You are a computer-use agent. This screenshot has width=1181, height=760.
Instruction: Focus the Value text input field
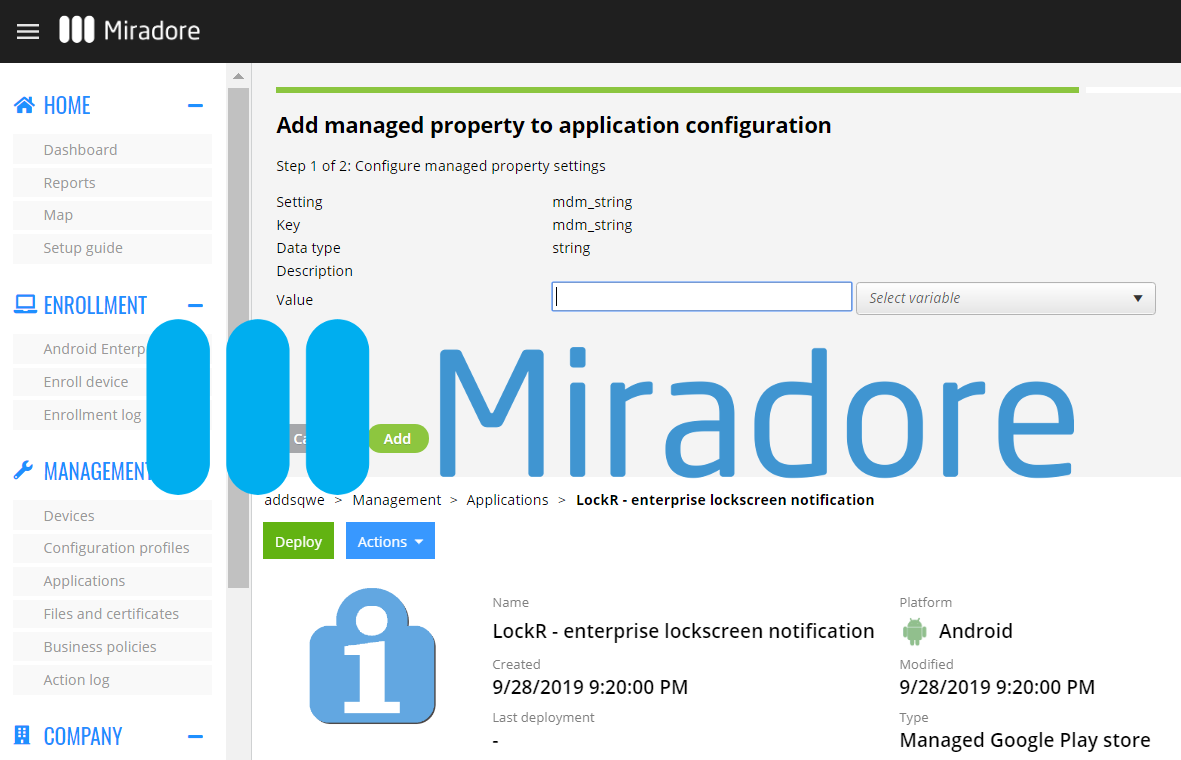pyautogui.click(x=702, y=297)
